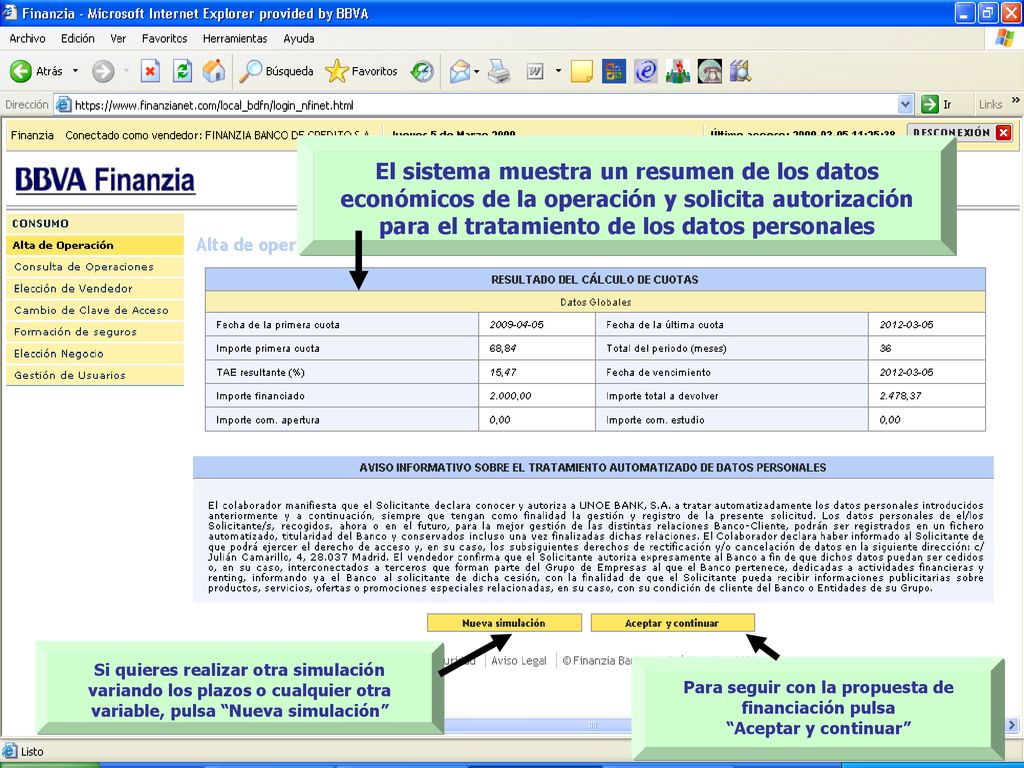The image size is (1024, 768).
Task: Click the Atrás back arrow icon
Action: tap(21, 71)
